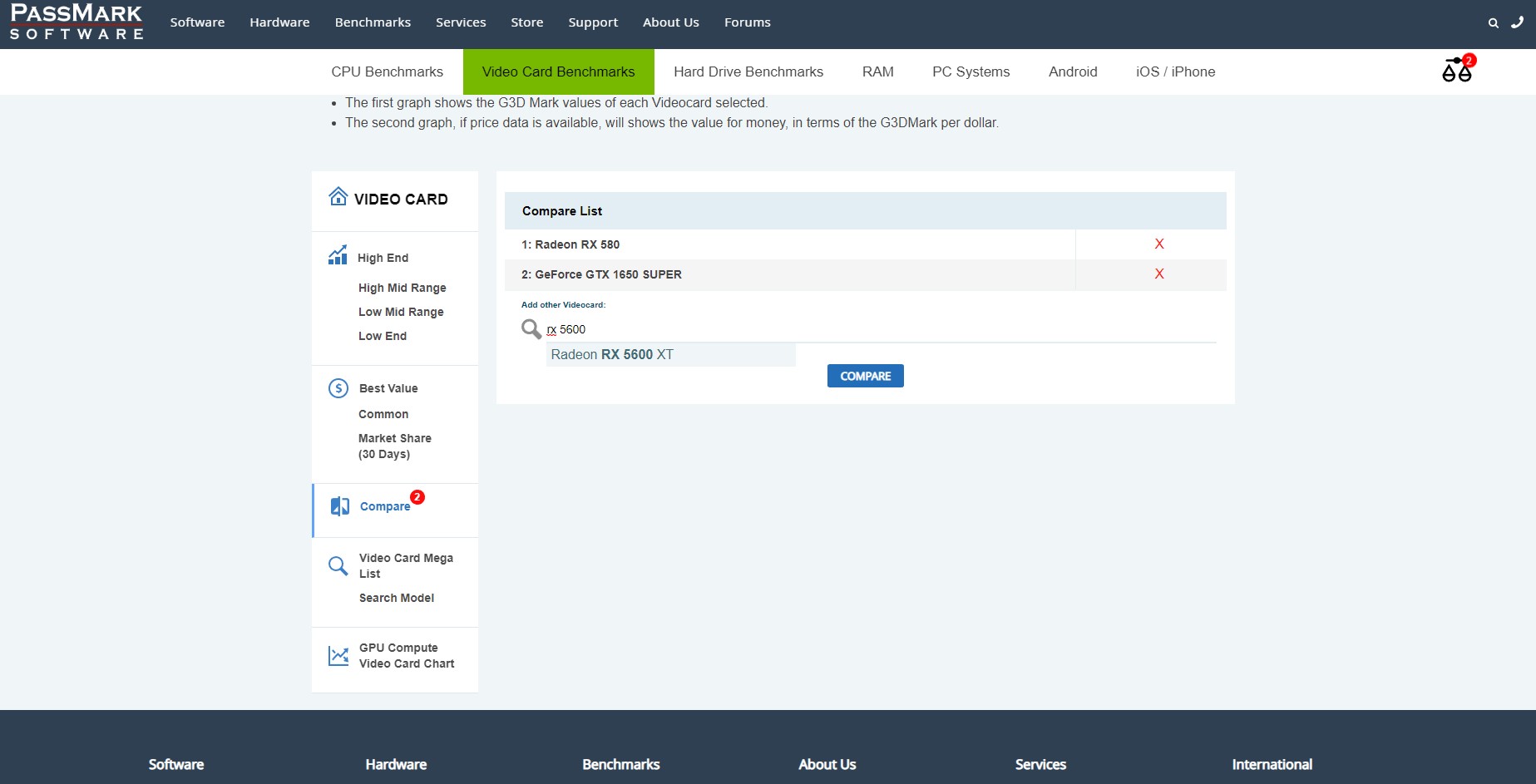
Task: Open Best Value sidebar link
Action: 388,388
